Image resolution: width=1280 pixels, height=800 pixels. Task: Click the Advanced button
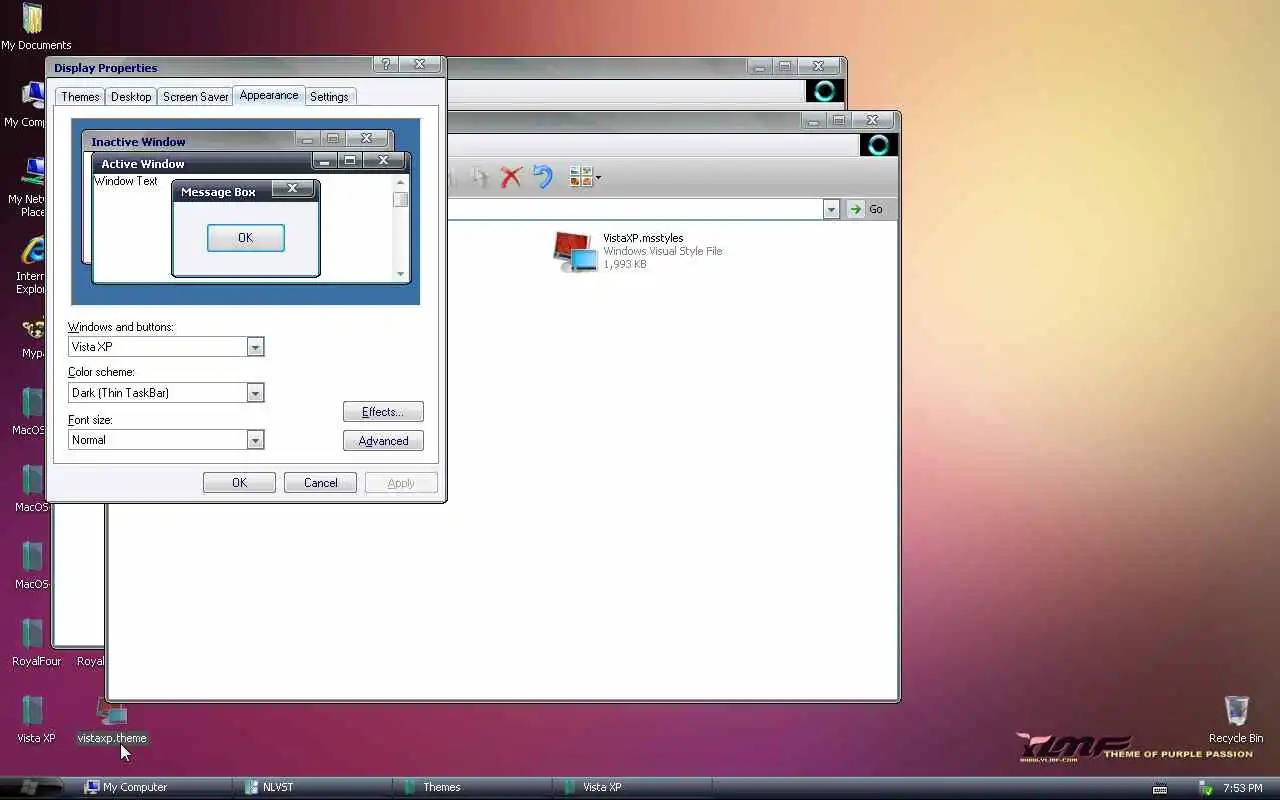coord(383,441)
